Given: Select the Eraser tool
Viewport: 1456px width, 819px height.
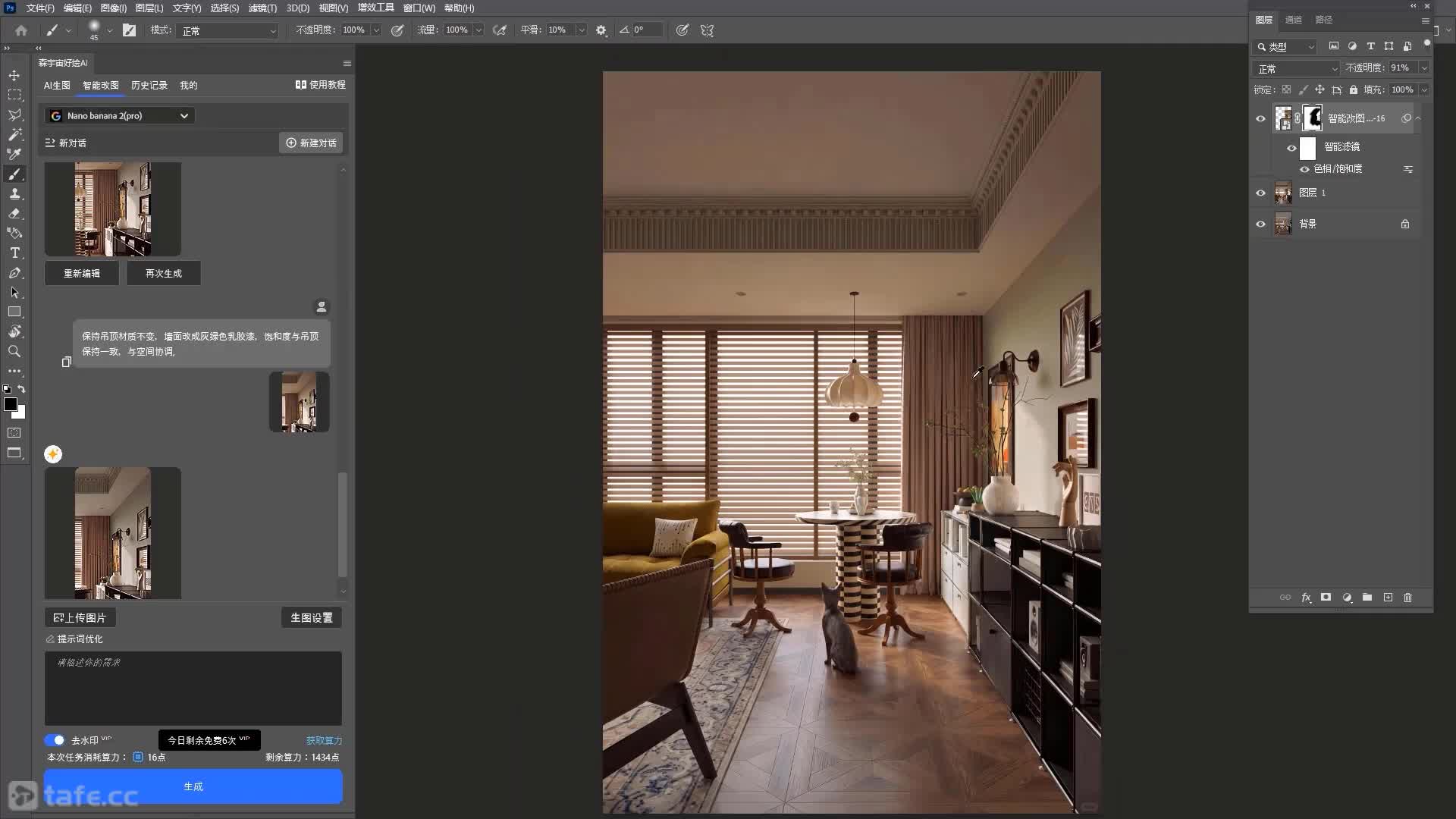Looking at the screenshot, I should tap(14, 213).
